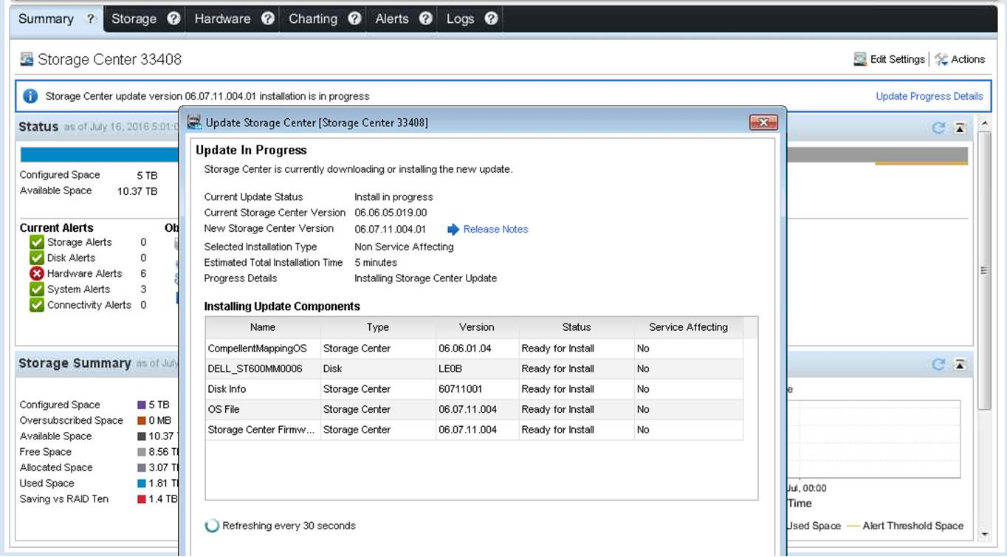Collapse the Status panel
This screenshot has width=1007, height=557.
(x=960, y=128)
